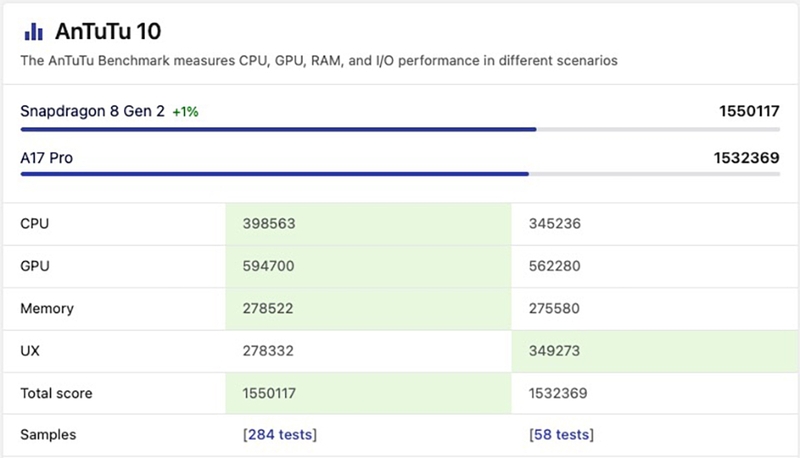Open the 284 tests samples link
Image resolution: width=800 pixels, height=458 pixels.
(280, 435)
